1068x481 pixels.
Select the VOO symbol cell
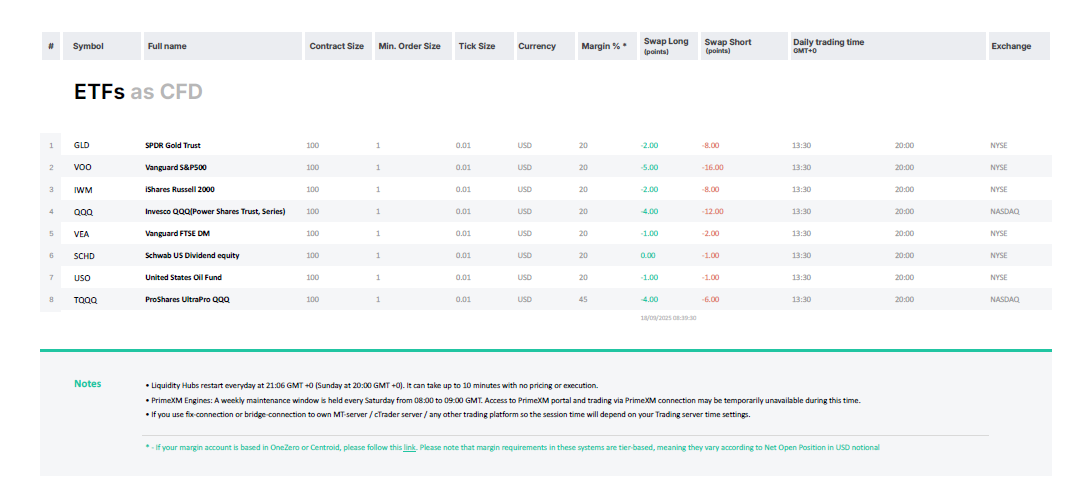pos(82,167)
